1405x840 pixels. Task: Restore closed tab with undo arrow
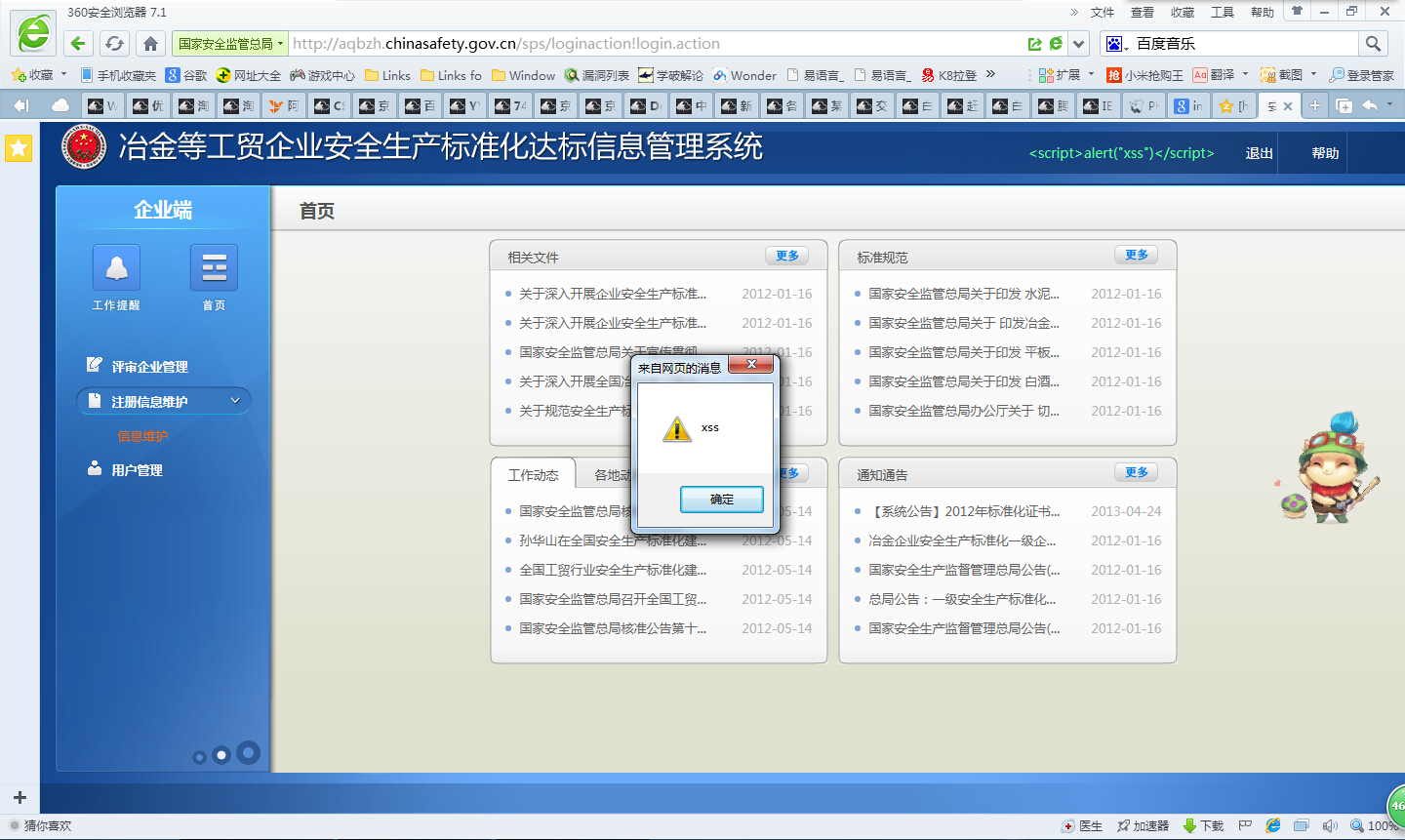point(1371,105)
